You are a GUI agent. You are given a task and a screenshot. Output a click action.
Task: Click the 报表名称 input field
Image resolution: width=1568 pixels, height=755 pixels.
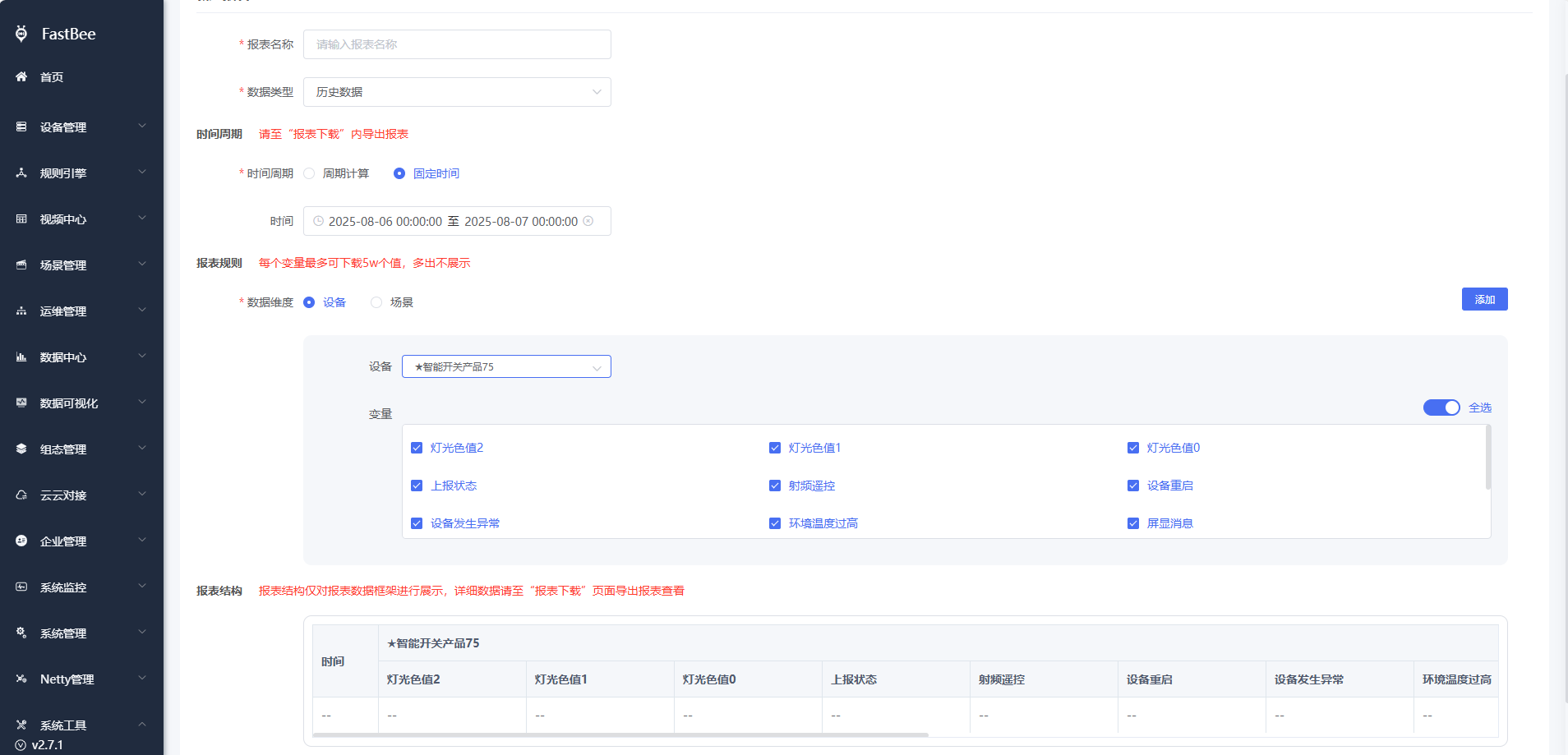pos(457,44)
